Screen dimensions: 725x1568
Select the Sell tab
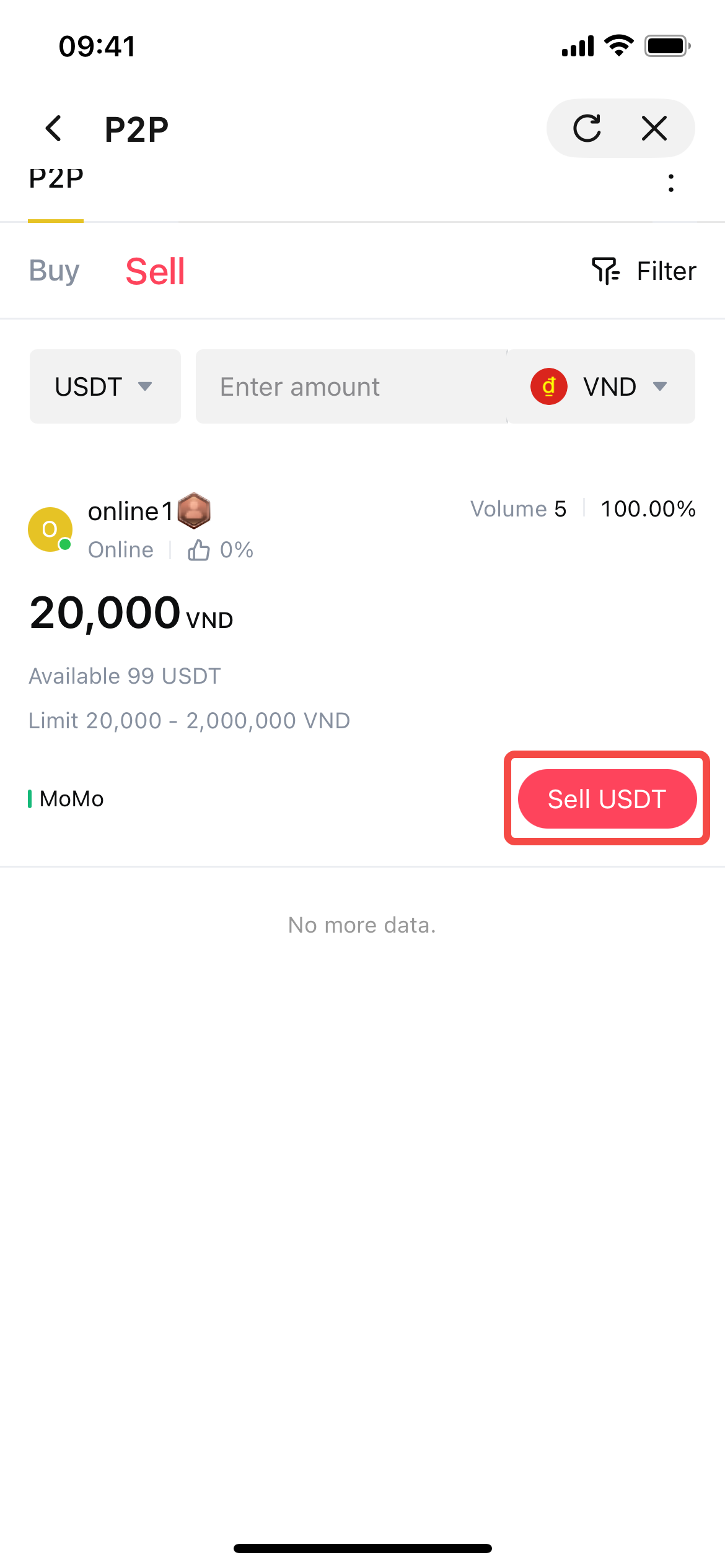tap(155, 271)
